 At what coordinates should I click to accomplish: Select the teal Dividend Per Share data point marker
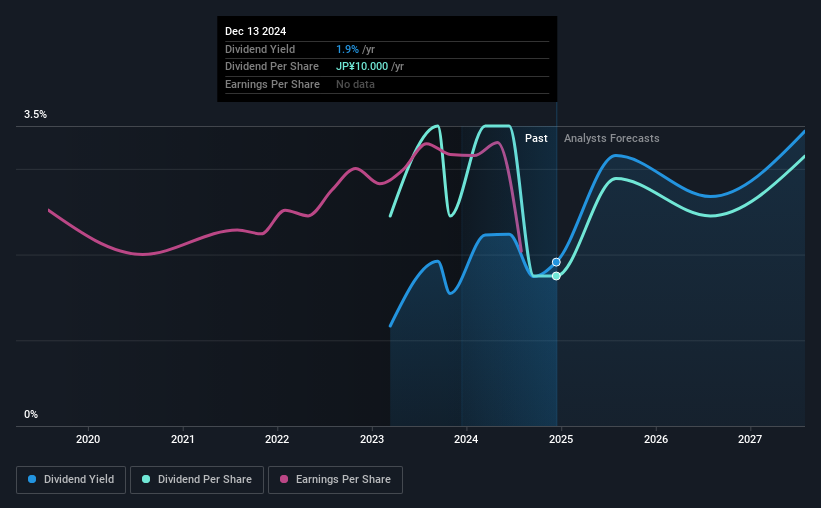coord(556,276)
